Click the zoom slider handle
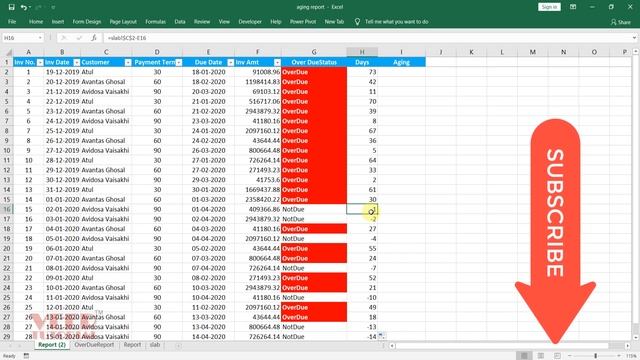The width and height of the screenshot is (640, 360). point(596,356)
